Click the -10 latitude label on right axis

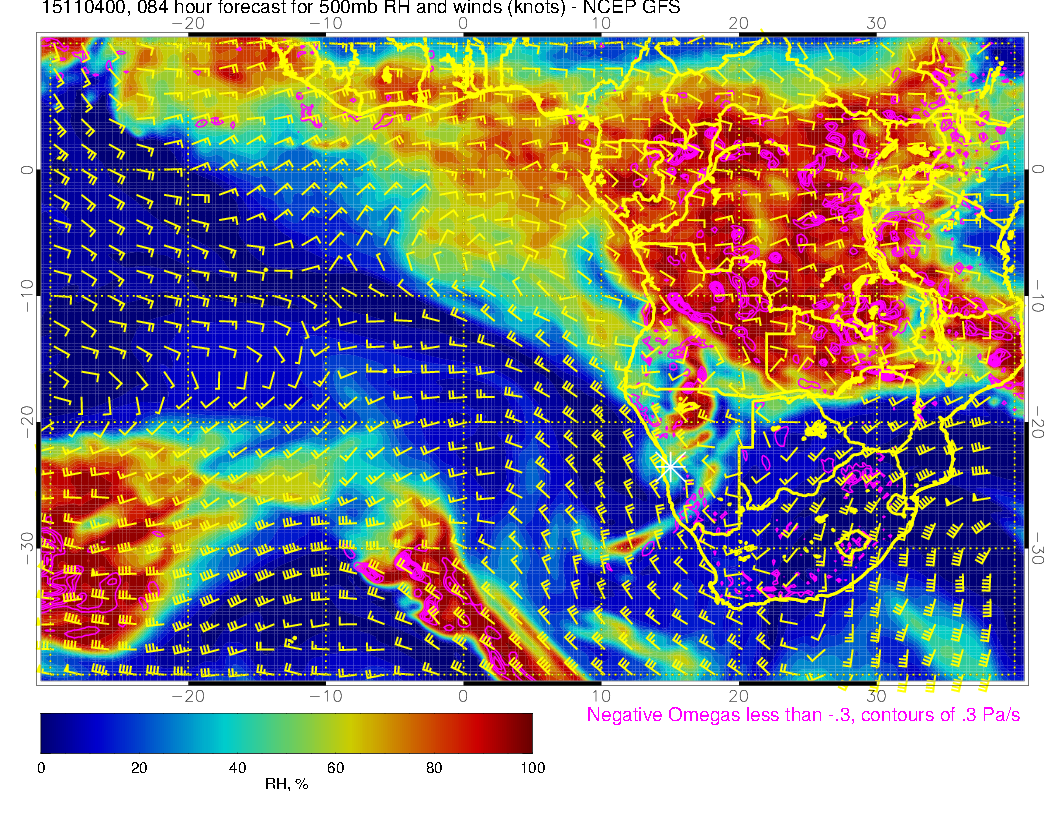coord(1040,297)
